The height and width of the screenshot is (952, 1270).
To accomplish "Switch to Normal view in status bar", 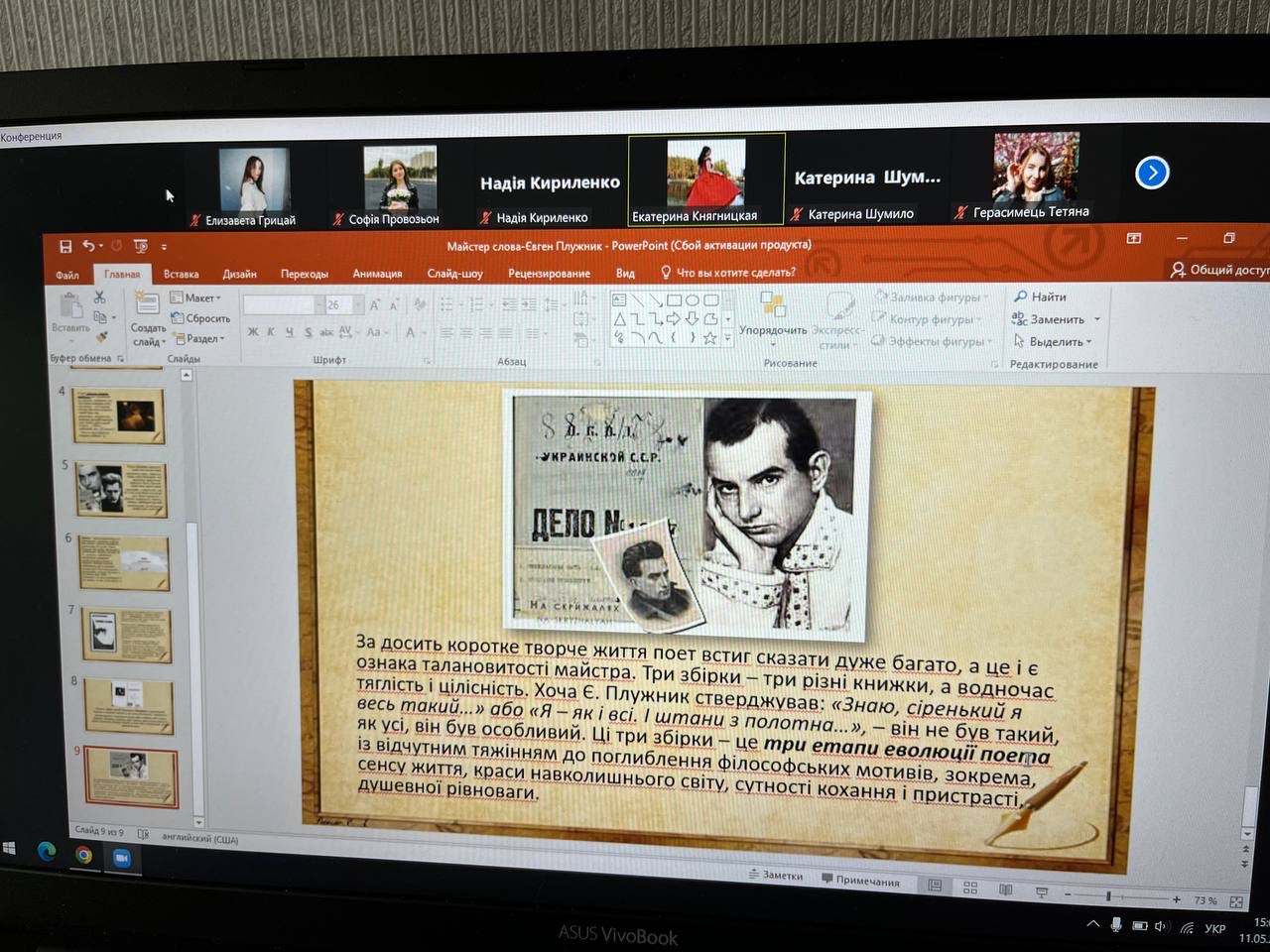I will (x=935, y=886).
